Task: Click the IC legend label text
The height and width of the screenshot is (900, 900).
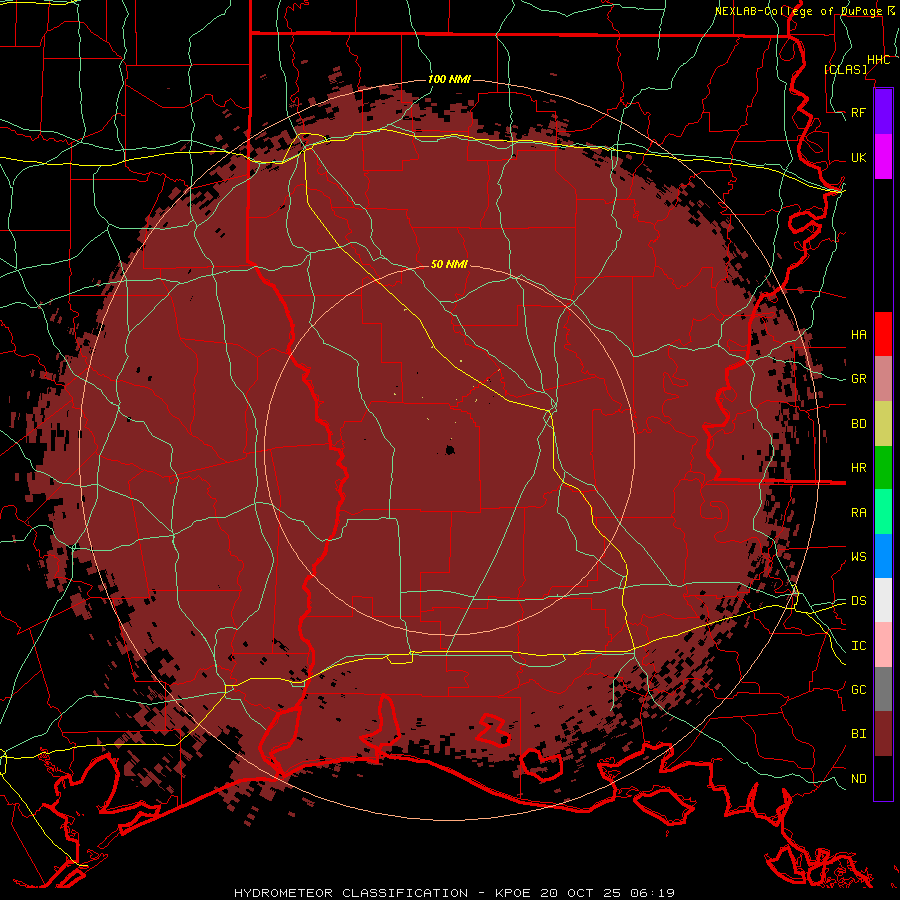Action: pos(858,646)
